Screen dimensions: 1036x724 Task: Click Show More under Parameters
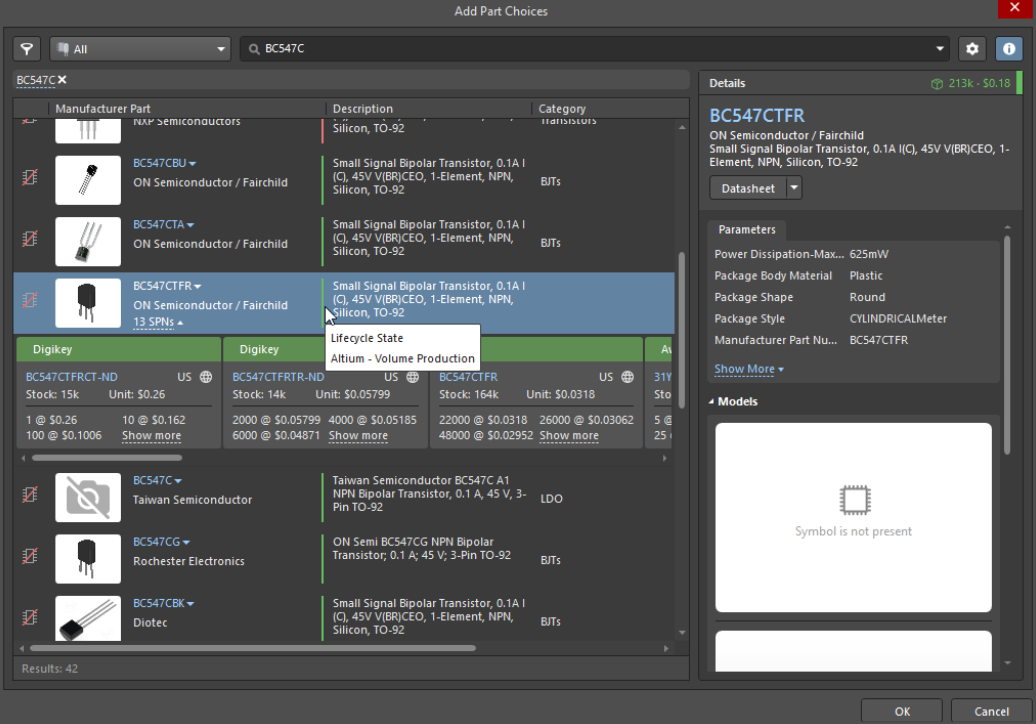[749, 369]
